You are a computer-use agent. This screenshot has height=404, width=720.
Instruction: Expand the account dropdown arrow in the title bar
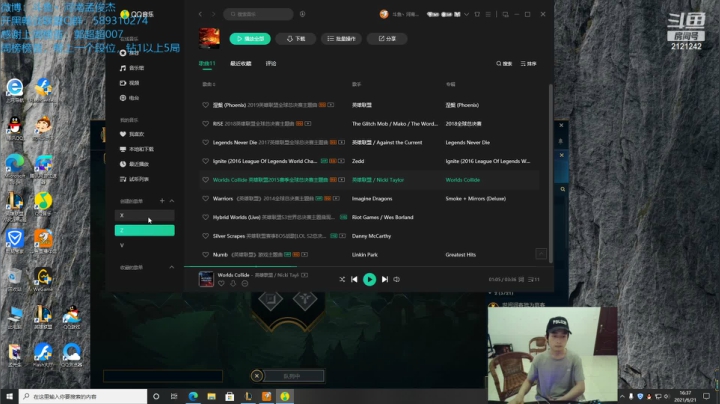tap(467, 14)
